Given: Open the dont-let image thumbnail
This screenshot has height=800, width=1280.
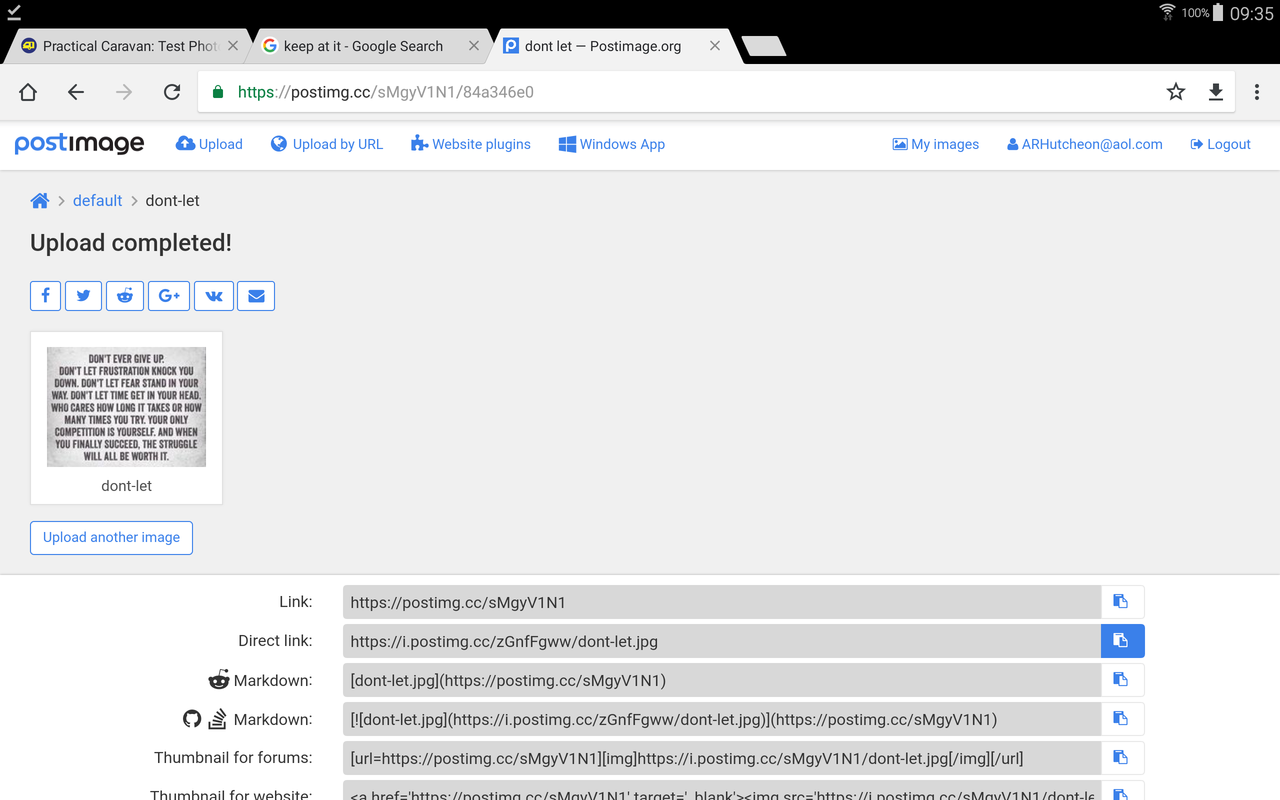Looking at the screenshot, I should click(126, 407).
